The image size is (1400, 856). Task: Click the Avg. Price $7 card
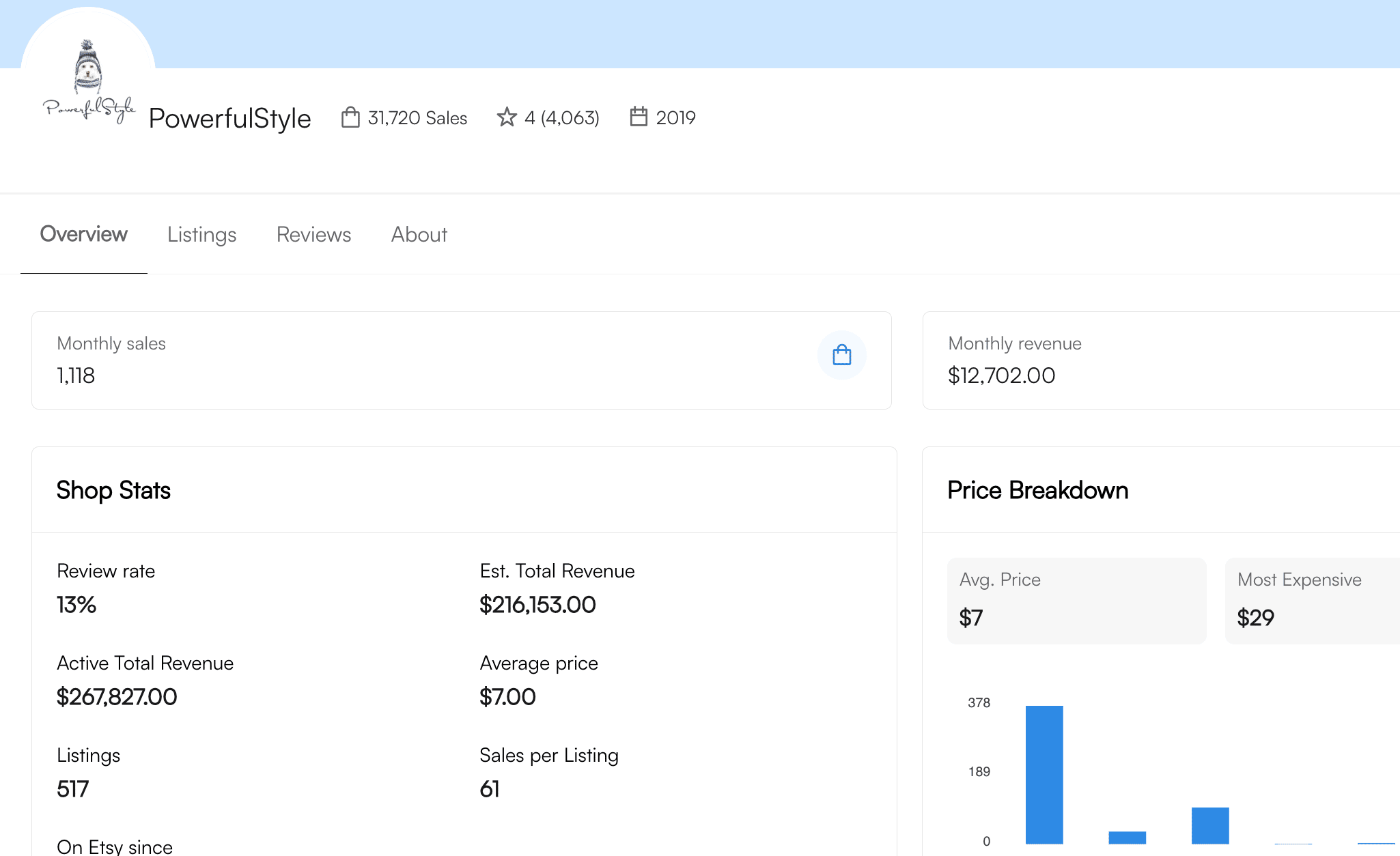coord(1076,601)
